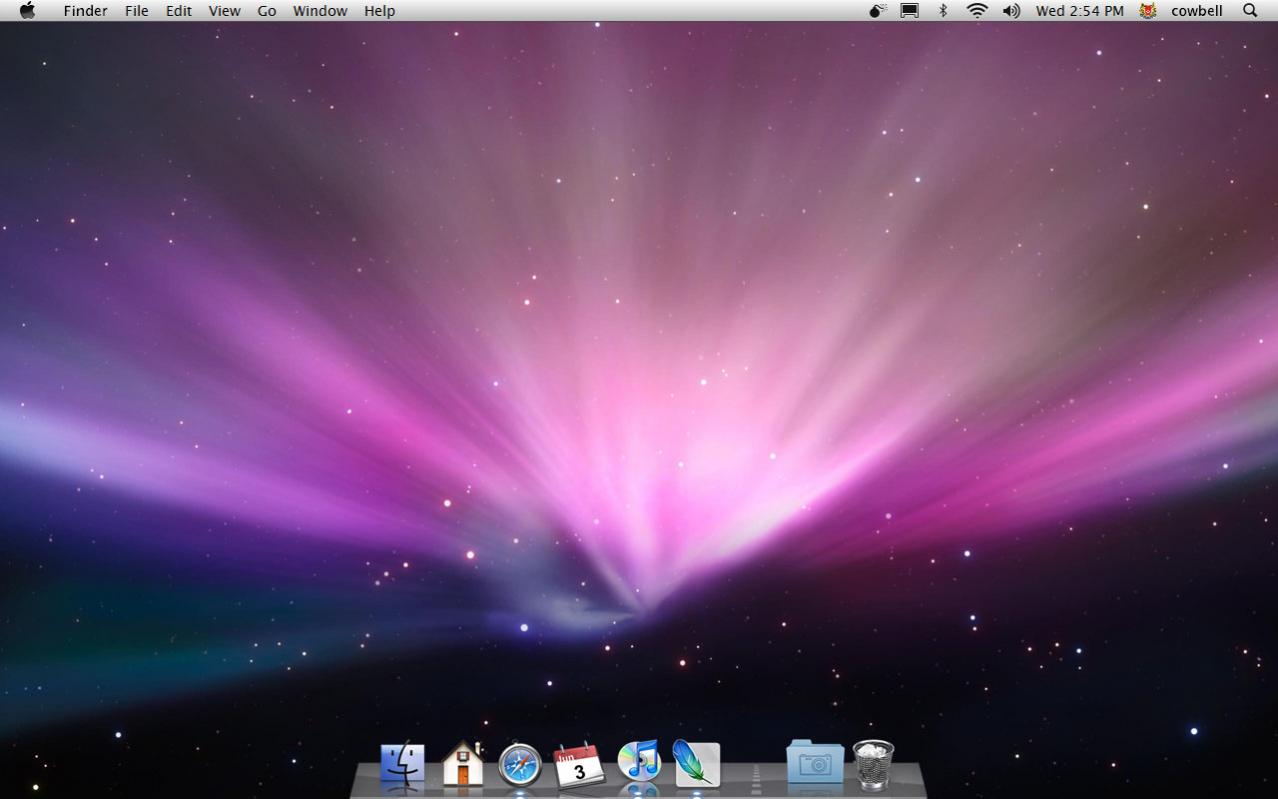
Task: Open the Edit menu
Action: (179, 11)
